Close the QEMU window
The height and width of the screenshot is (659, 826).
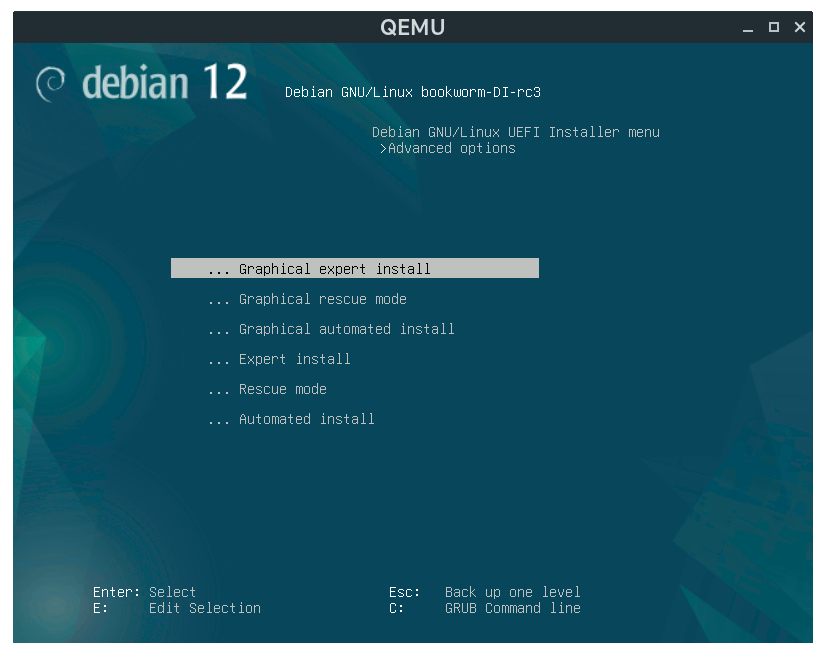[x=800, y=27]
